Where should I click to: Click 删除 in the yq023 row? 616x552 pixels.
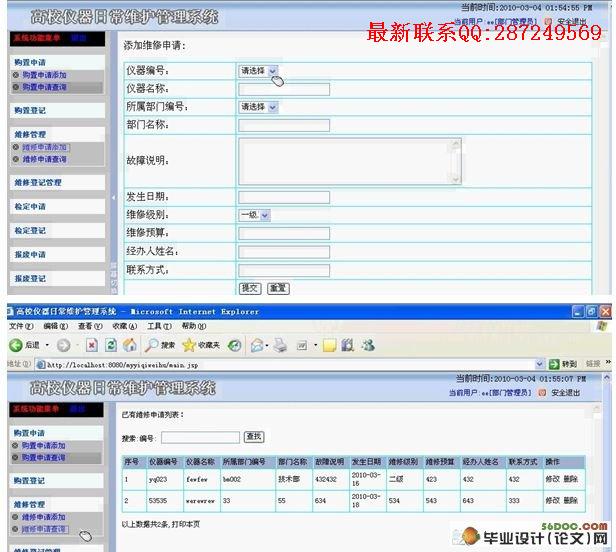[570, 479]
